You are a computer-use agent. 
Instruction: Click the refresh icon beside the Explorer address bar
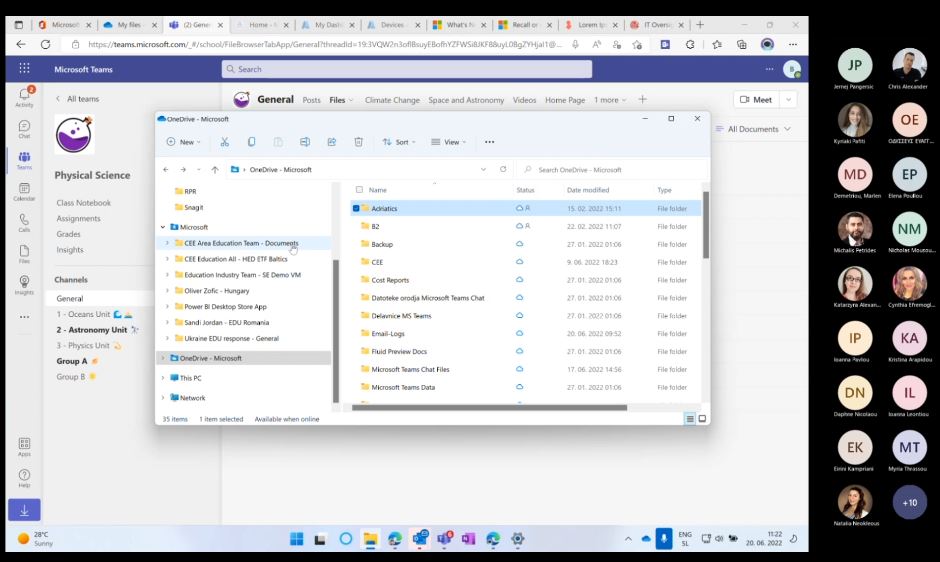(503, 169)
